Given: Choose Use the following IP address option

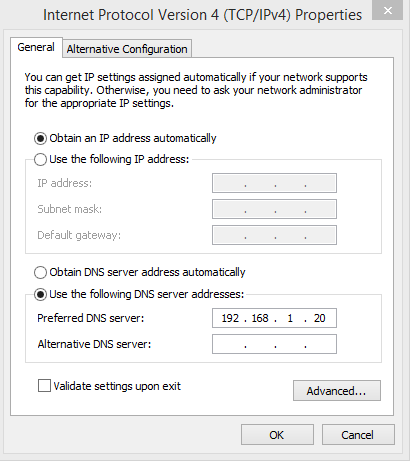Looking at the screenshot, I should tap(40, 159).
